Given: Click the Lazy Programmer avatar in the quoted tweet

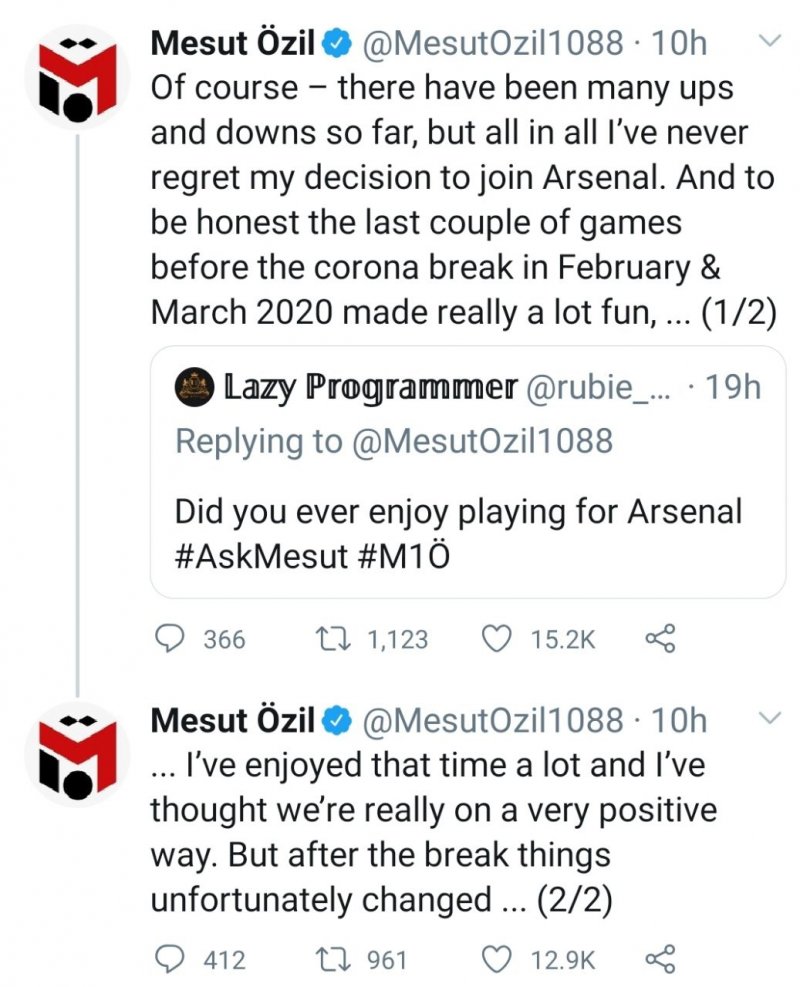Looking at the screenshot, I should coord(194,387).
